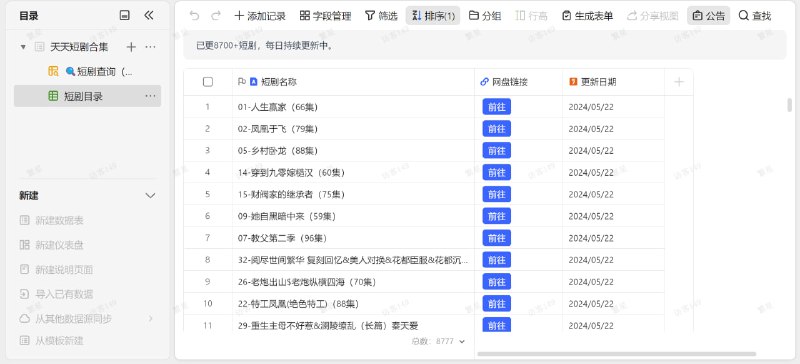Toggle the 公告 announcement button

[x=709, y=16]
